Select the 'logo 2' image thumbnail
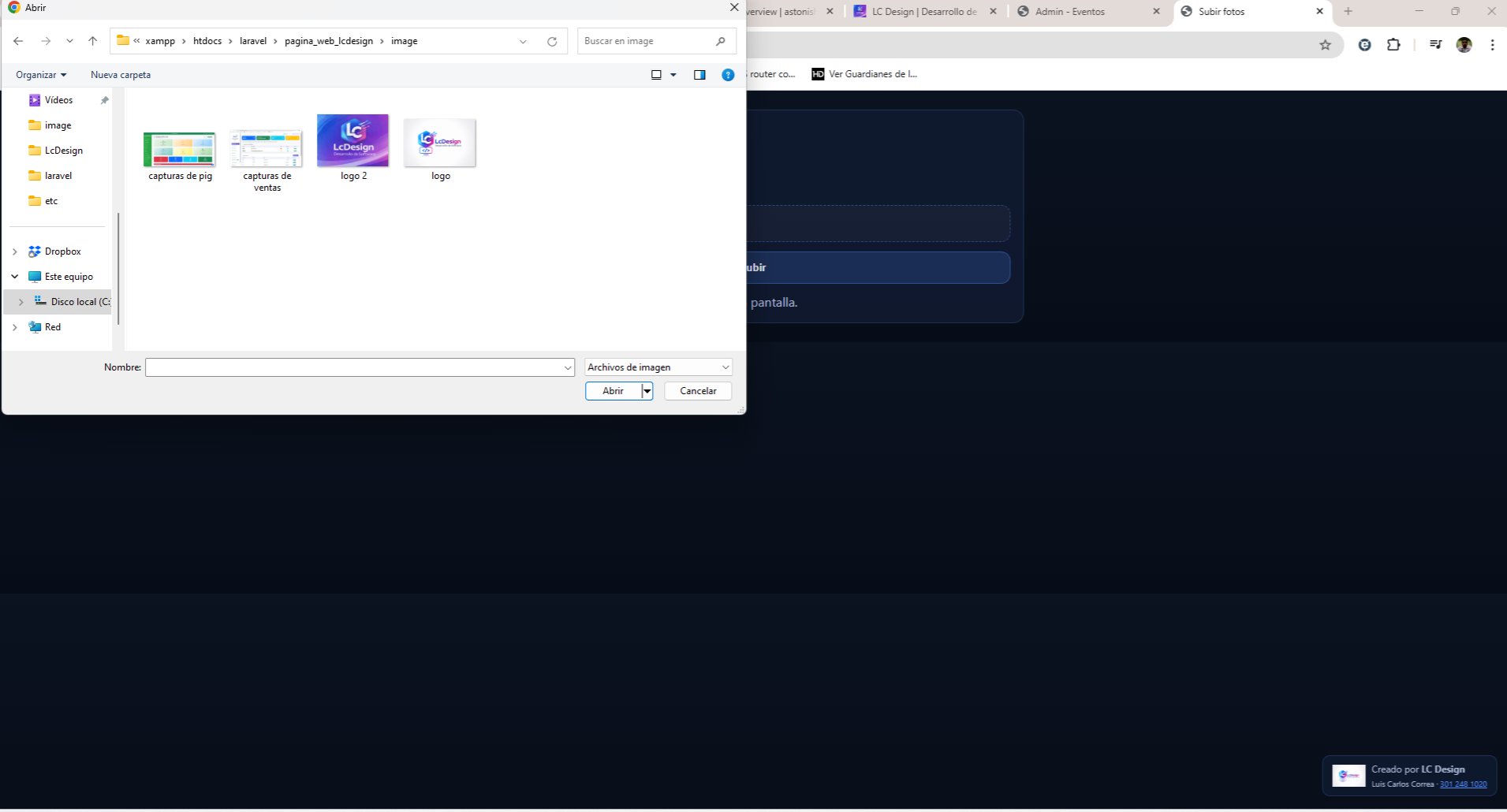 [x=353, y=140]
